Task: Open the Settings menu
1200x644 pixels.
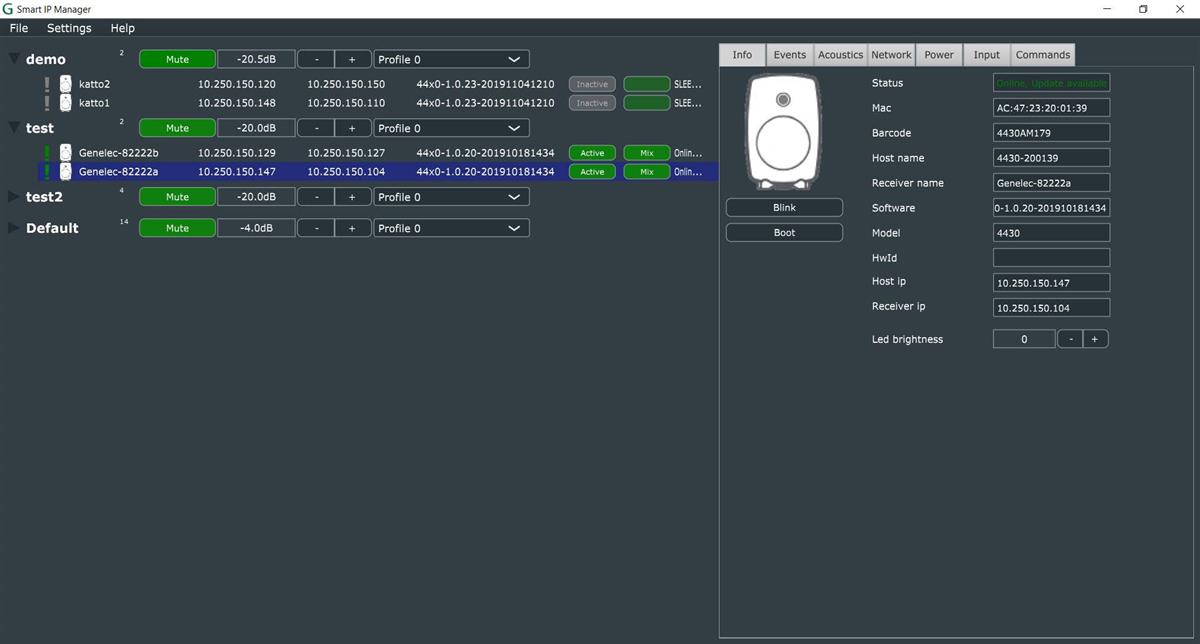Action: (x=69, y=28)
